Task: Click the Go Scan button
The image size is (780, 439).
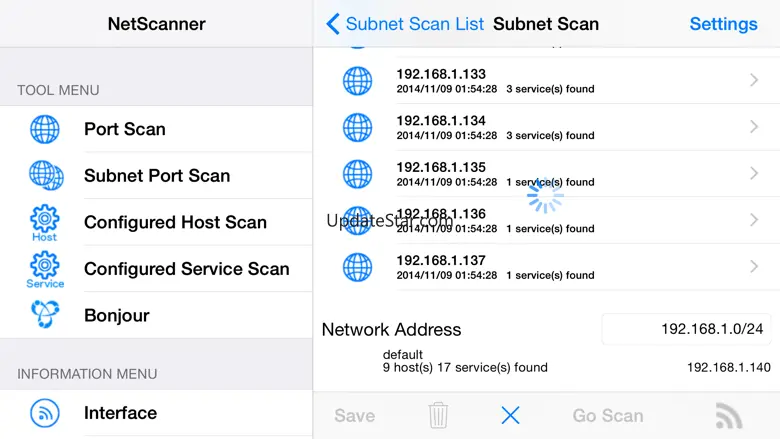Action: 608,416
